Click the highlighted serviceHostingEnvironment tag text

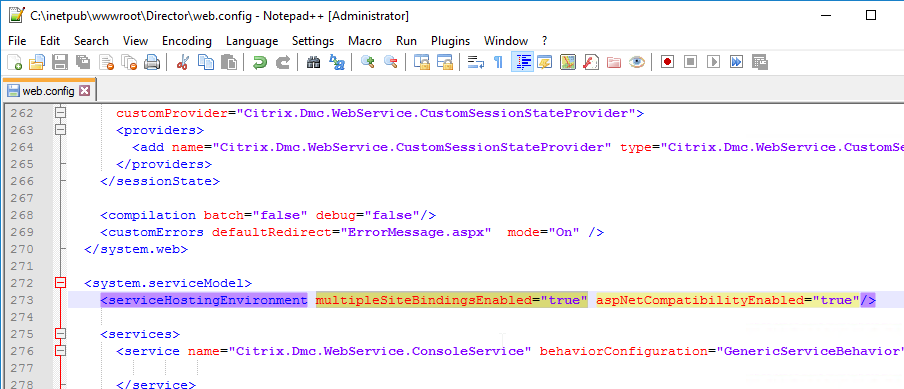[x=204, y=300]
